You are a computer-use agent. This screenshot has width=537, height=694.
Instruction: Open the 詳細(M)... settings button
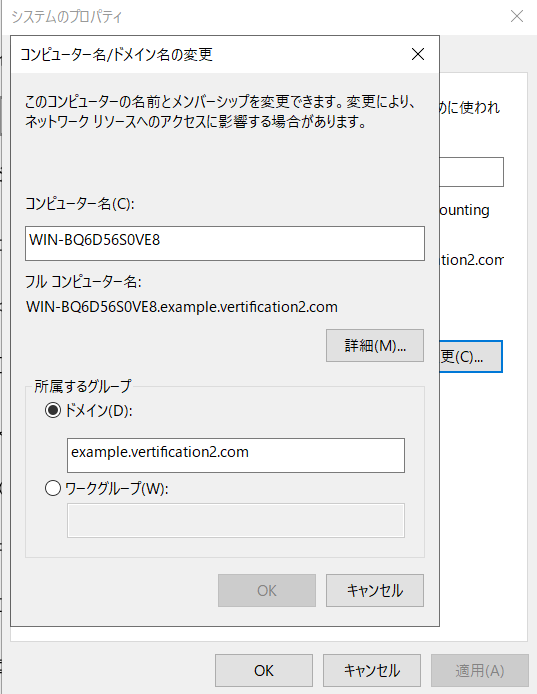375,345
